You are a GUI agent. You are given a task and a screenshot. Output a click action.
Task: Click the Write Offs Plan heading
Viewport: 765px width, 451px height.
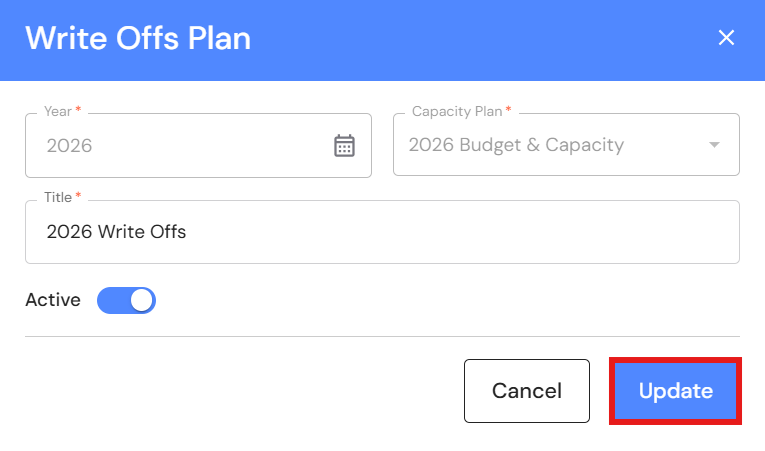tap(138, 39)
